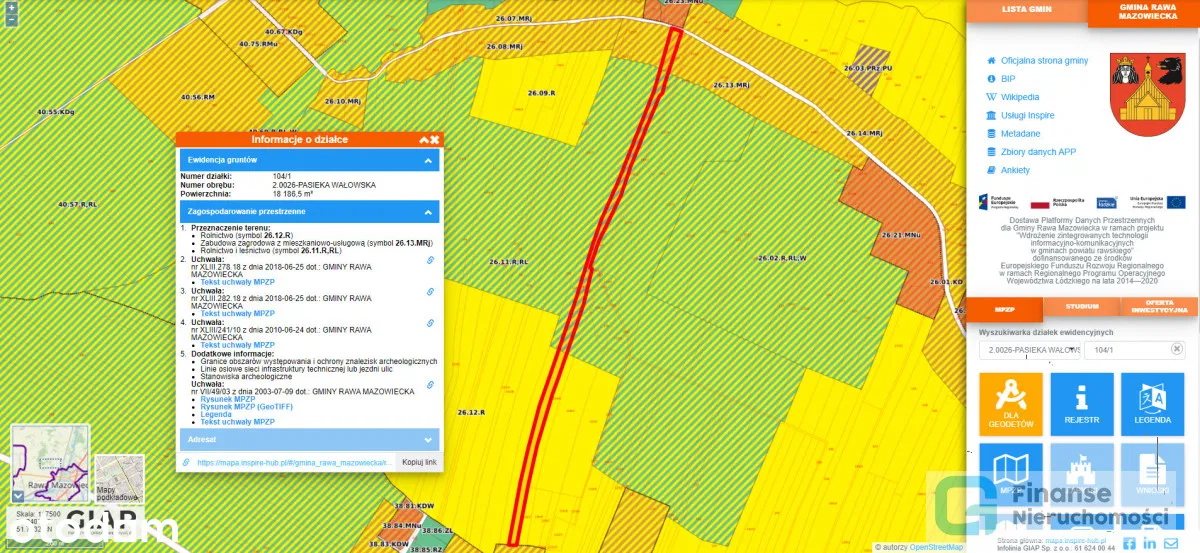The width and height of the screenshot is (1200, 553).
Task: Clear the parcel number search field
Action: pyautogui.click(x=1177, y=349)
